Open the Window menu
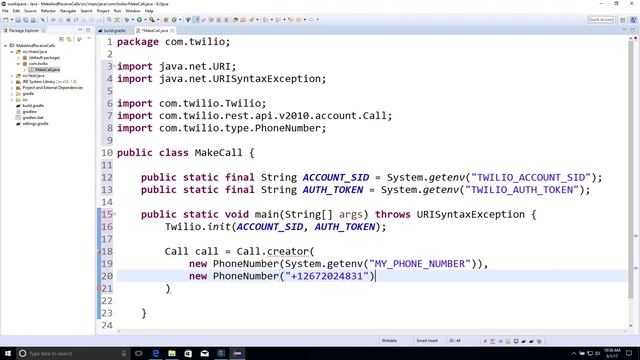Image resolution: width=640 pixels, height=360 pixels. tap(133, 11)
